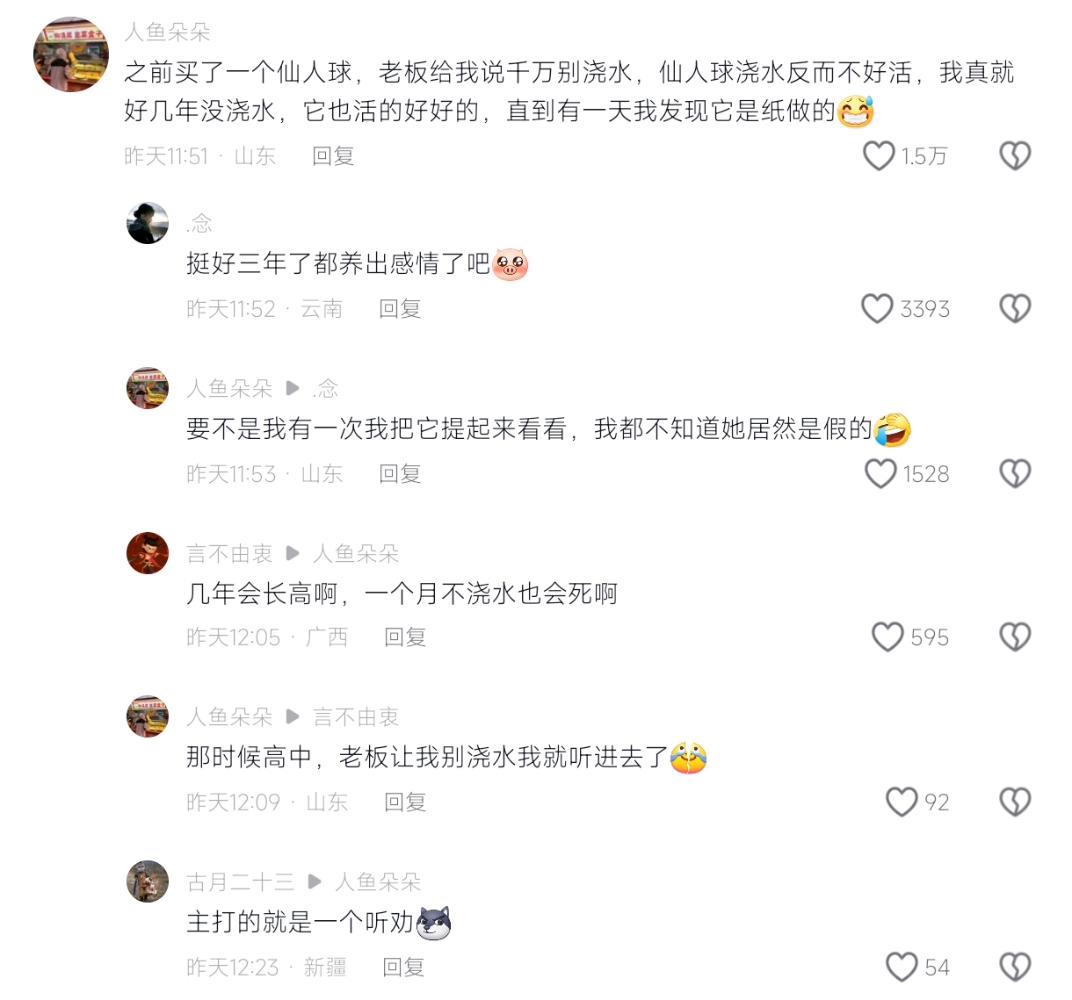Screen dimensions: 1072x1000
Task: Open the .念 user profile name
Action: click(199, 223)
